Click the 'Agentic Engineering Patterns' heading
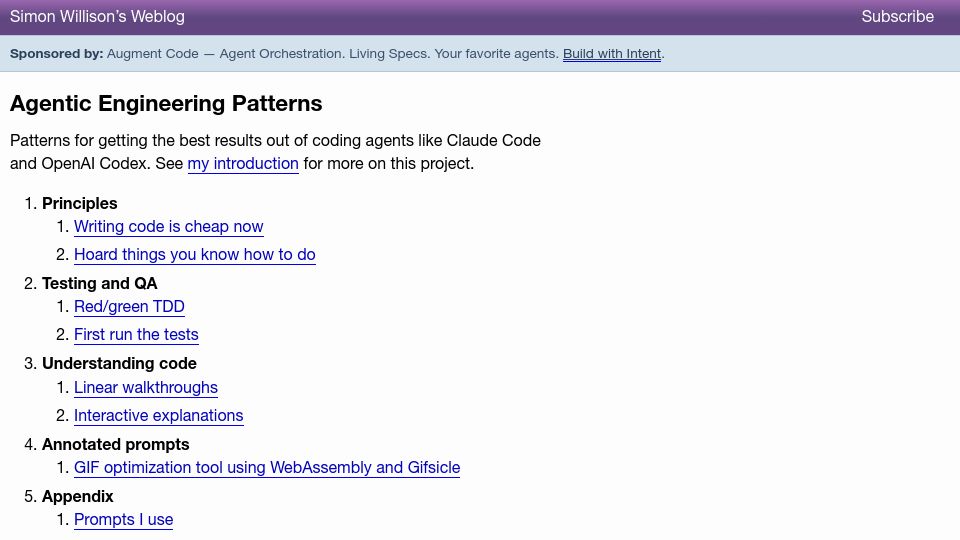The image size is (960, 540). click(x=166, y=103)
